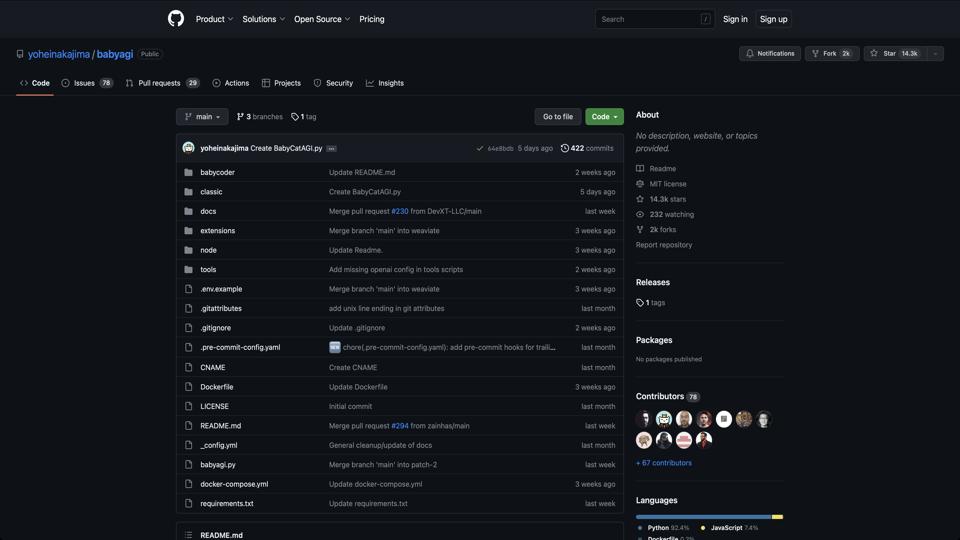Open the main branch dropdown
This screenshot has width=960, height=540.
(x=202, y=117)
